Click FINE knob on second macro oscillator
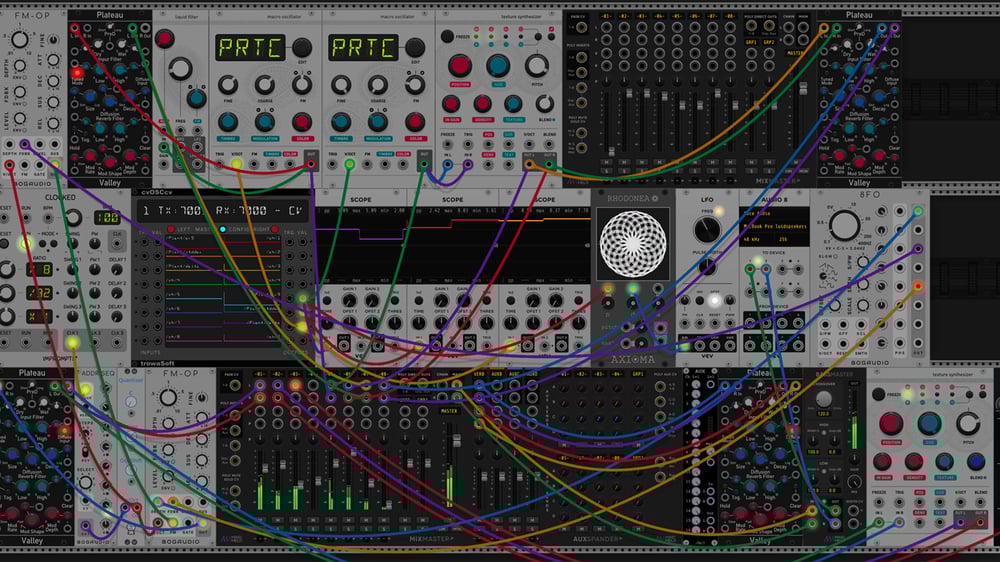This screenshot has height=562, width=1000. tap(341, 84)
